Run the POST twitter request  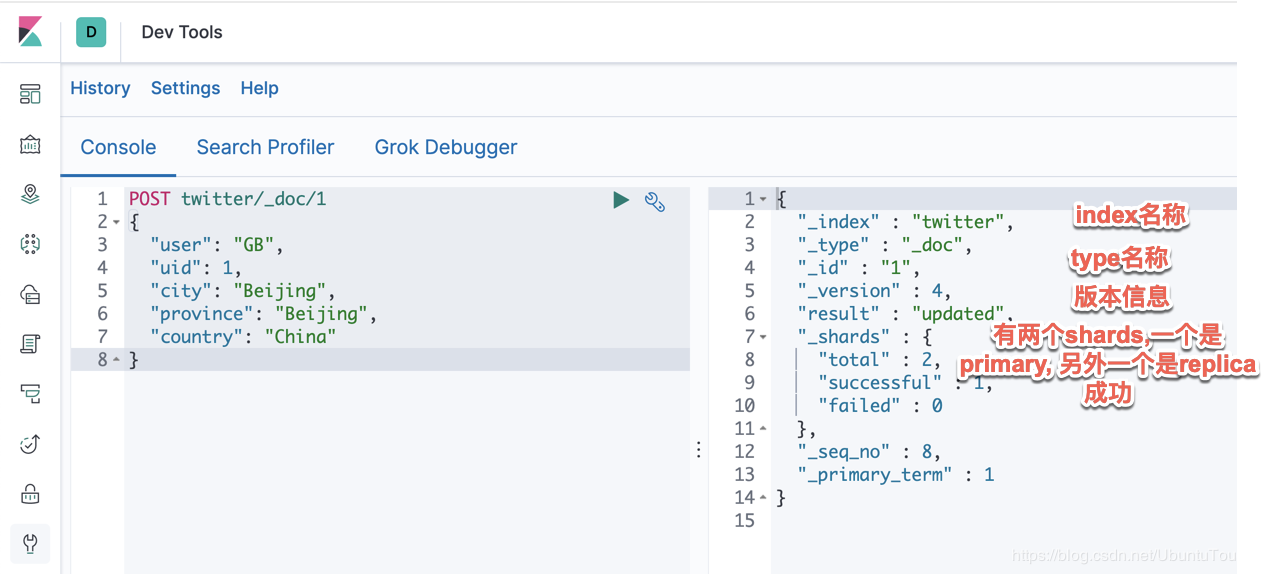coord(621,200)
